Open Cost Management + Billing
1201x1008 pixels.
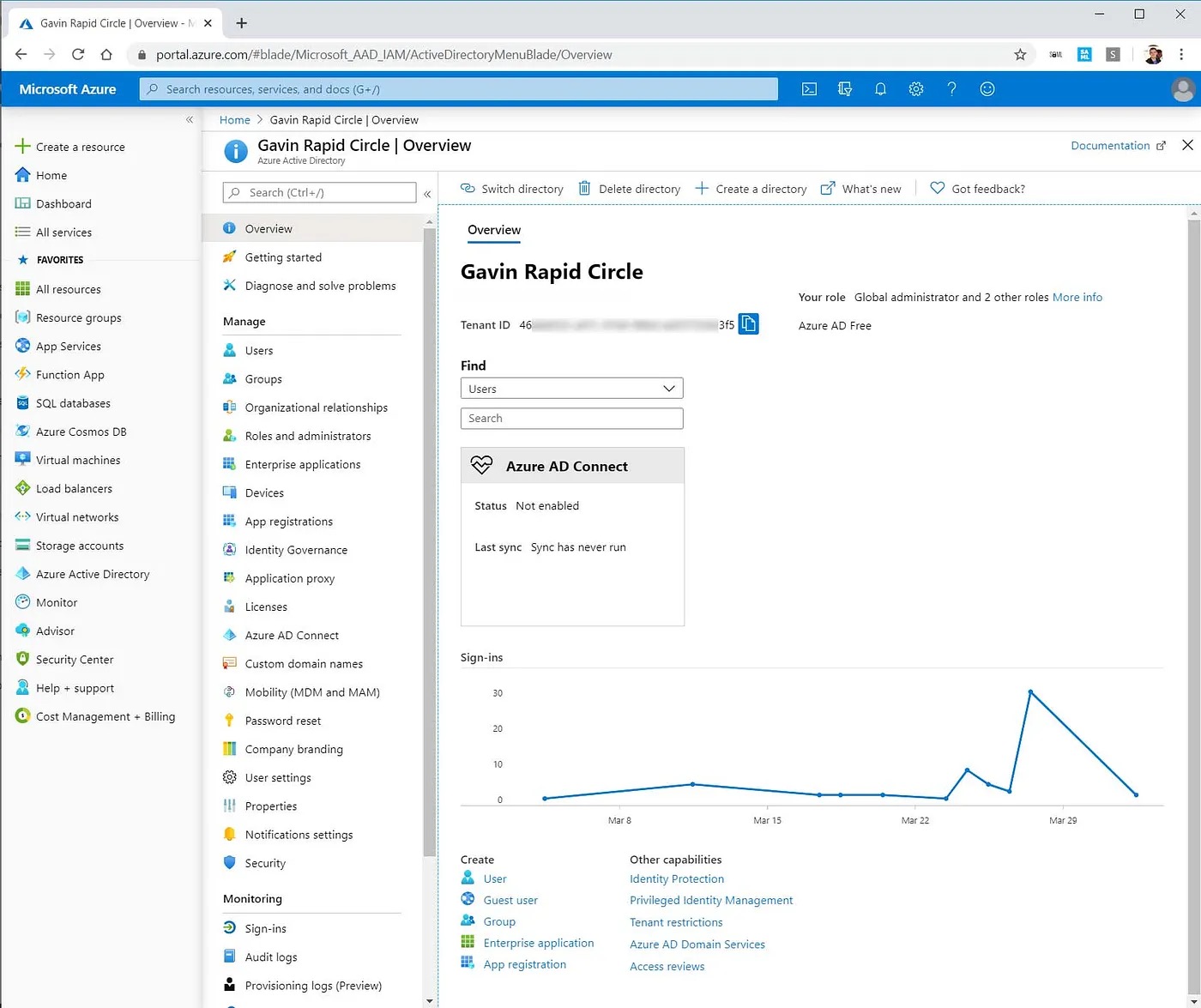pyautogui.click(x=95, y=716)
